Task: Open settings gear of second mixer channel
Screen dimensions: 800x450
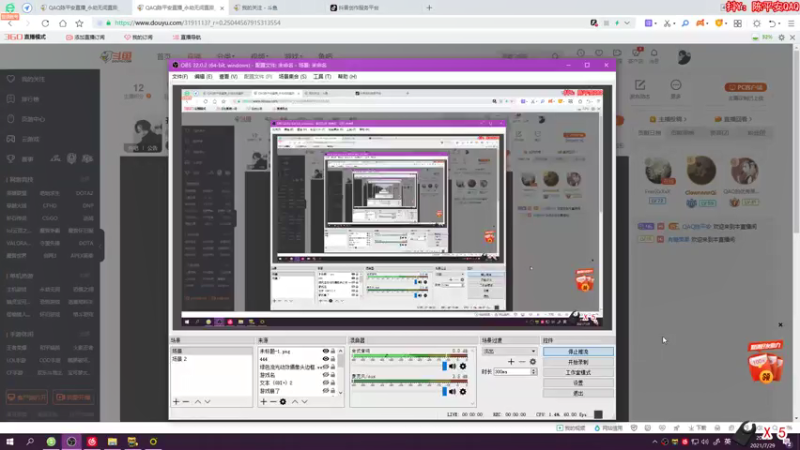Action: tap(463, 392)
